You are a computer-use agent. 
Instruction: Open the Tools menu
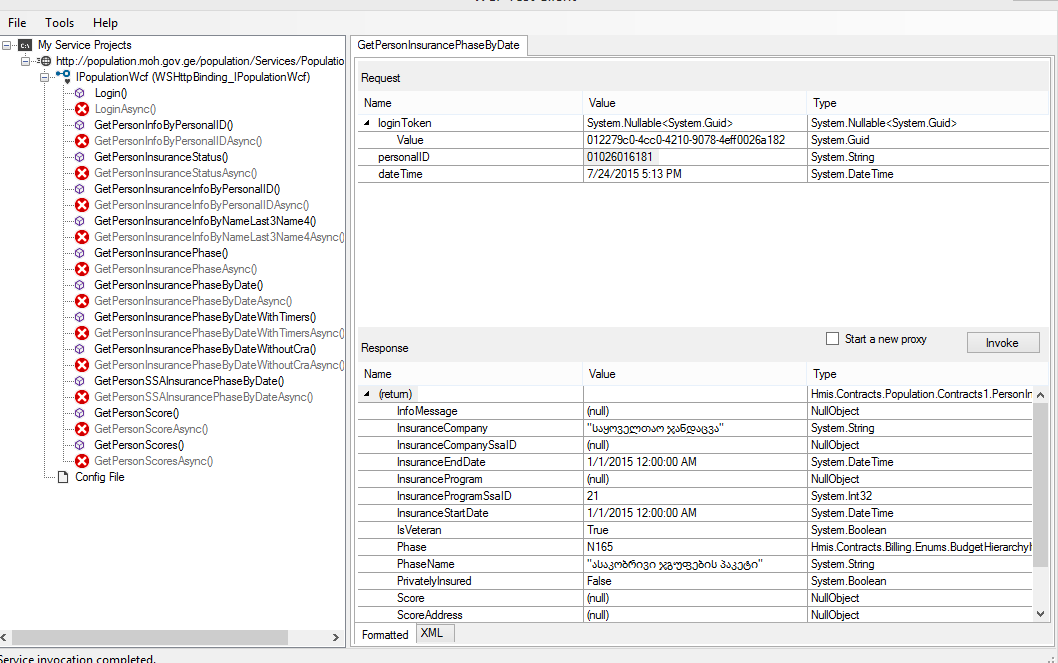pyautogui.click(x=59, y=22)
